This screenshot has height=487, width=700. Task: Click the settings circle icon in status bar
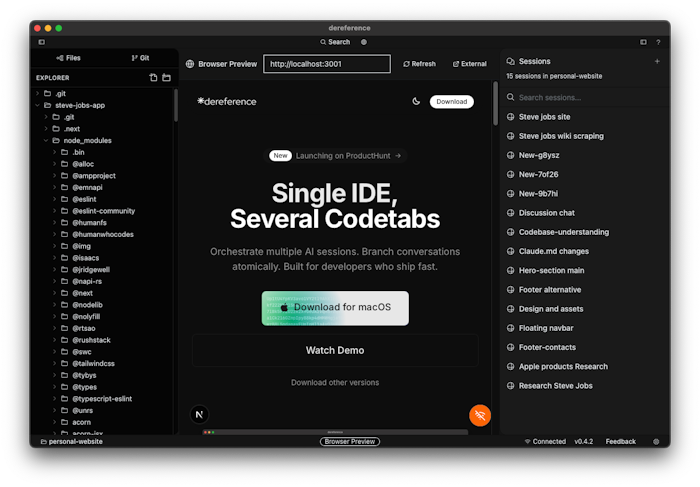[656, 441]
